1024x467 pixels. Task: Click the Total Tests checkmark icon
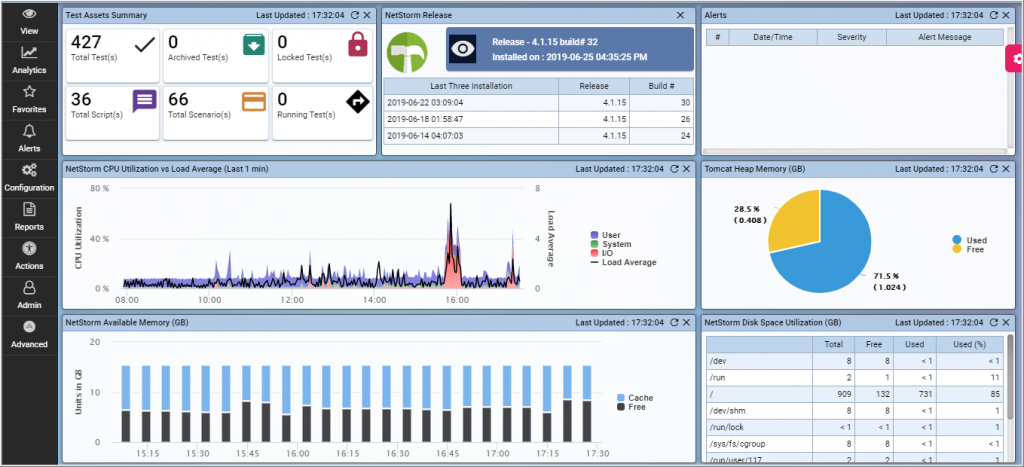click(144, 44)
